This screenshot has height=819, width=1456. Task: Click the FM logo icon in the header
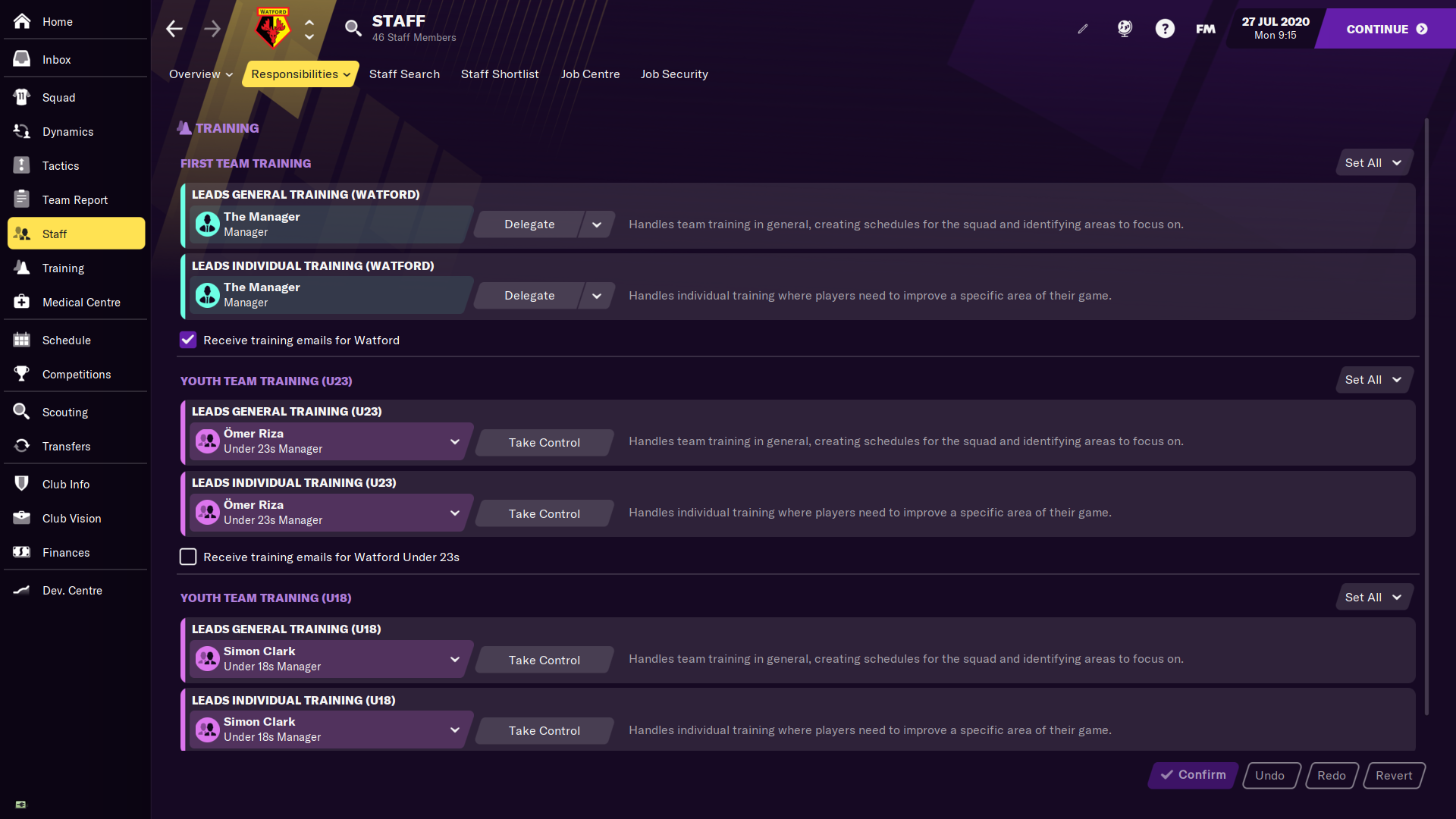tap(1205, 28)
